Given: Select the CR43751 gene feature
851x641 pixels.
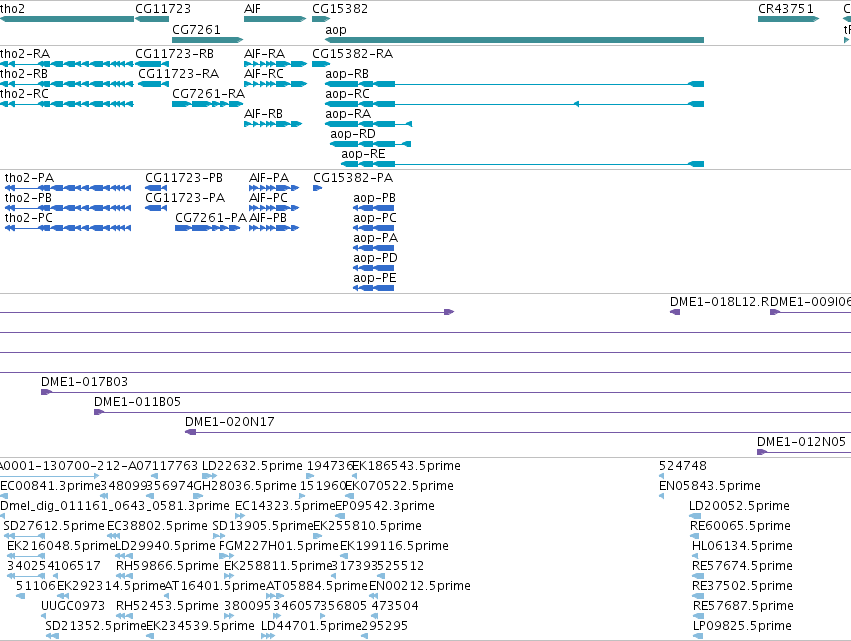Looking at the screenshot, I should click(789, 19).
